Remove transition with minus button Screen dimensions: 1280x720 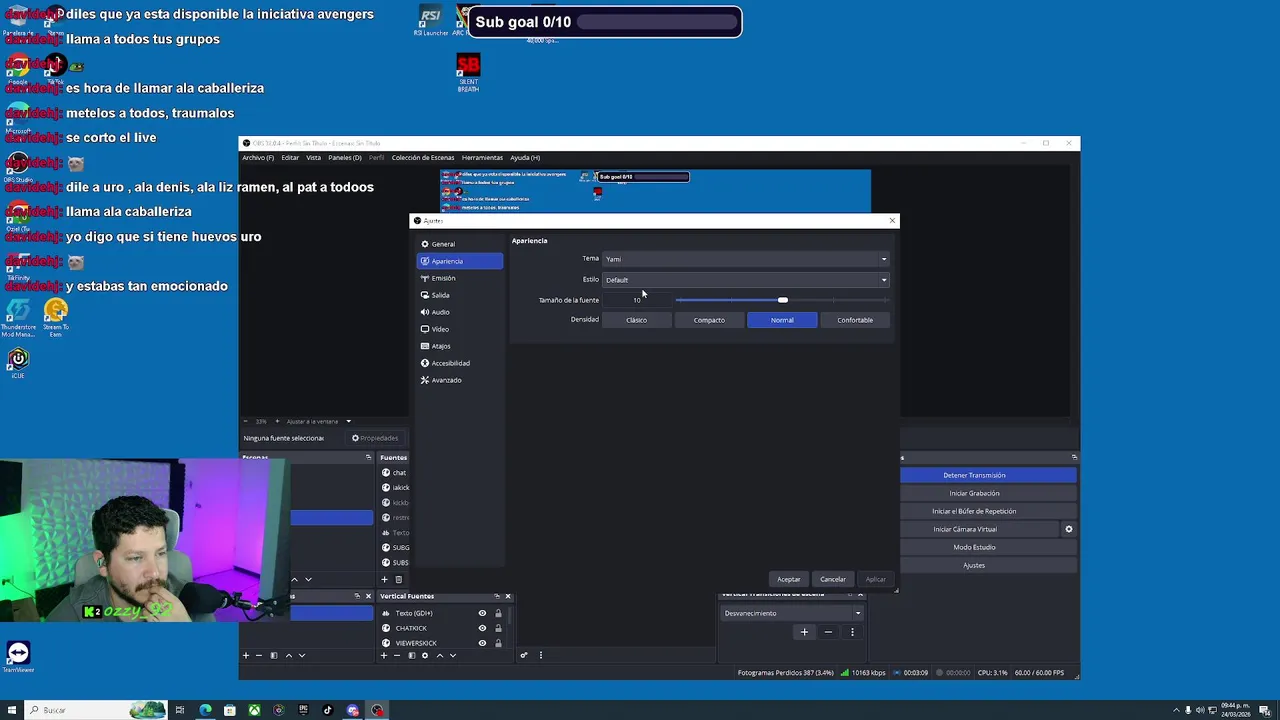[828, 632]
